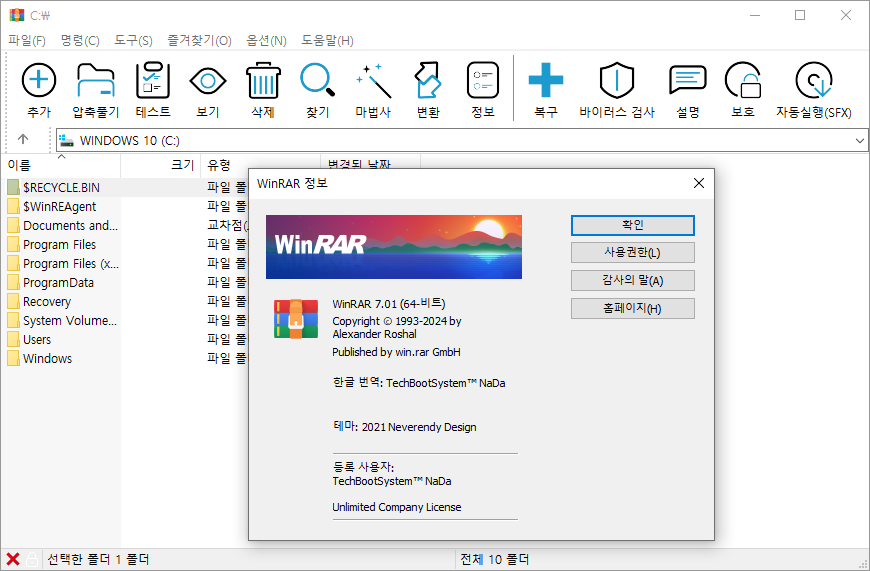
Task: Click the 삭제 (Delete) trash icon
Action: pyautogui.click(x=263, y=80)
